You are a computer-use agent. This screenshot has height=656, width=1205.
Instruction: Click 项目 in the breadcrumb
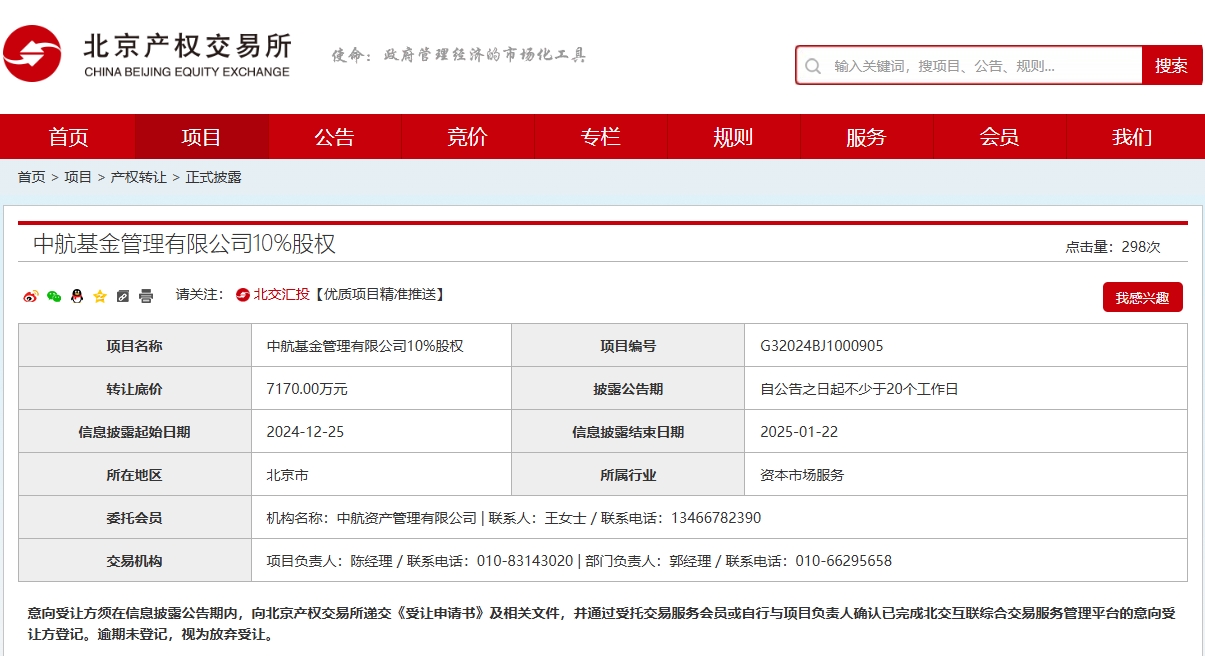78,177
